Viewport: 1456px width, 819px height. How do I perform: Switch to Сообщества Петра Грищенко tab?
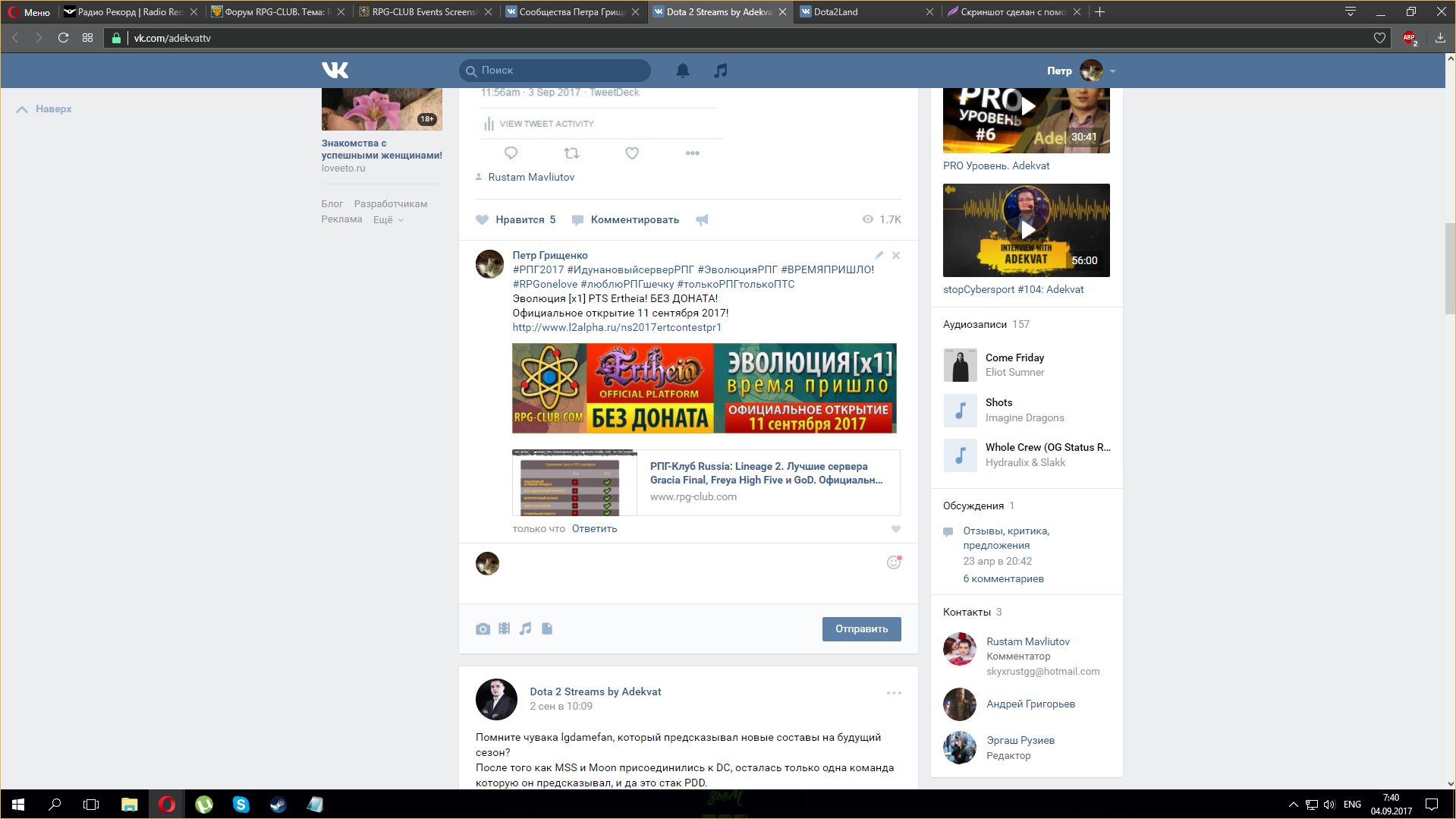pos(572,11)
